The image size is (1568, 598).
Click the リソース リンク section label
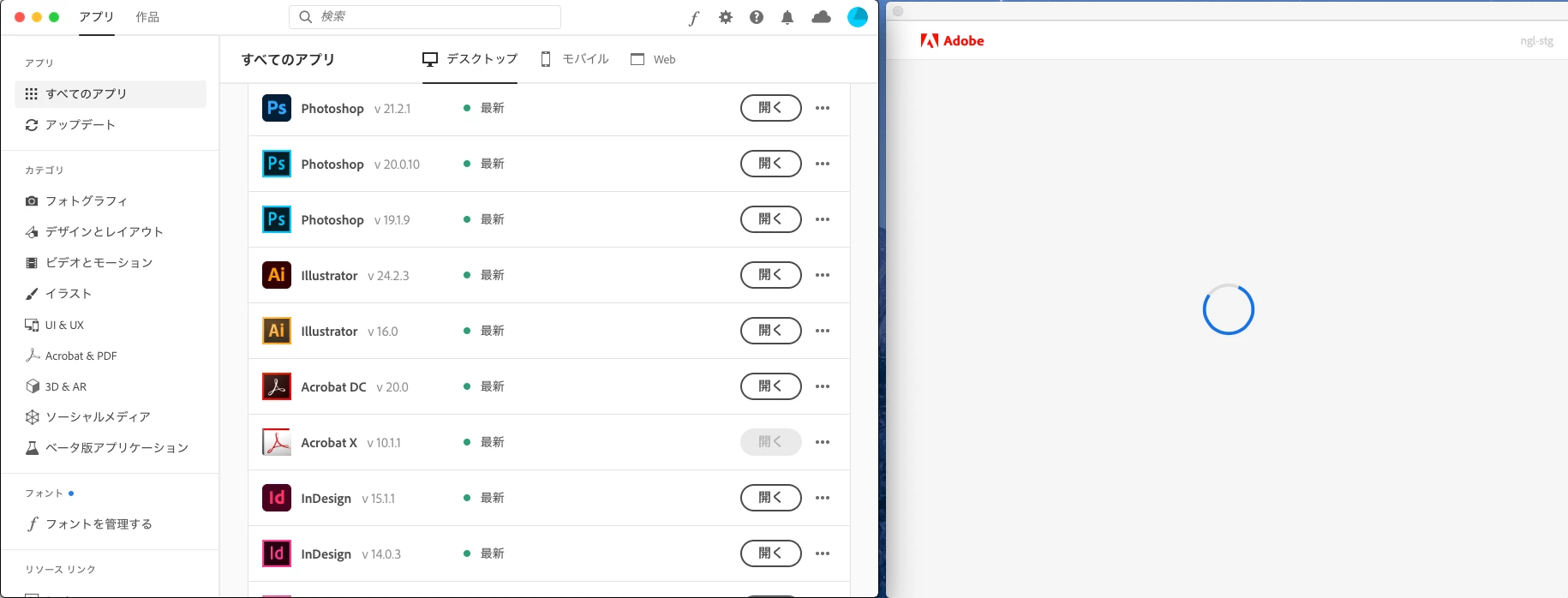tap(60, 570)
